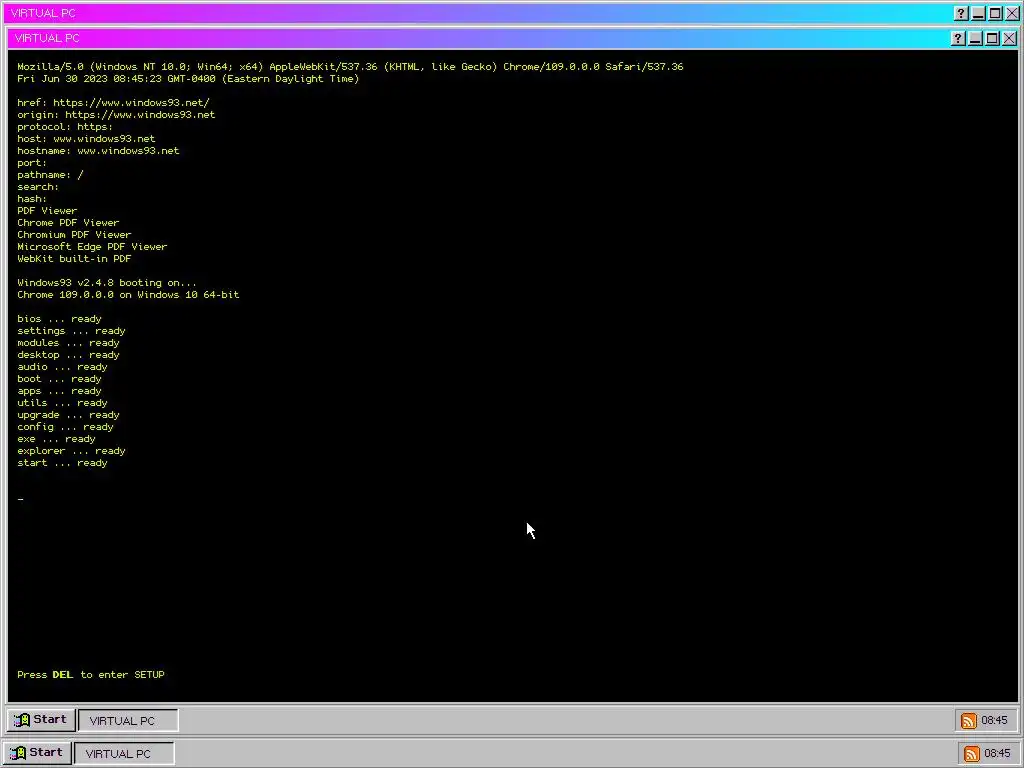Viewport: 1024px width, 768px height.
Task: Click the 'pathname: /' line
Action: [50, 174]
